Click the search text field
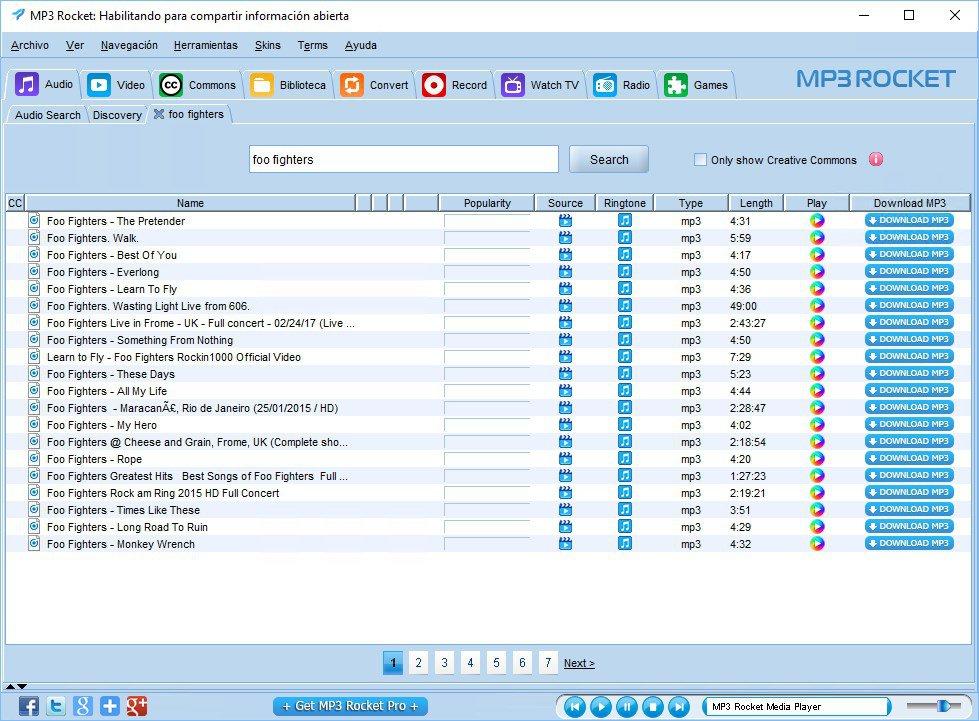 click(403, 159)
